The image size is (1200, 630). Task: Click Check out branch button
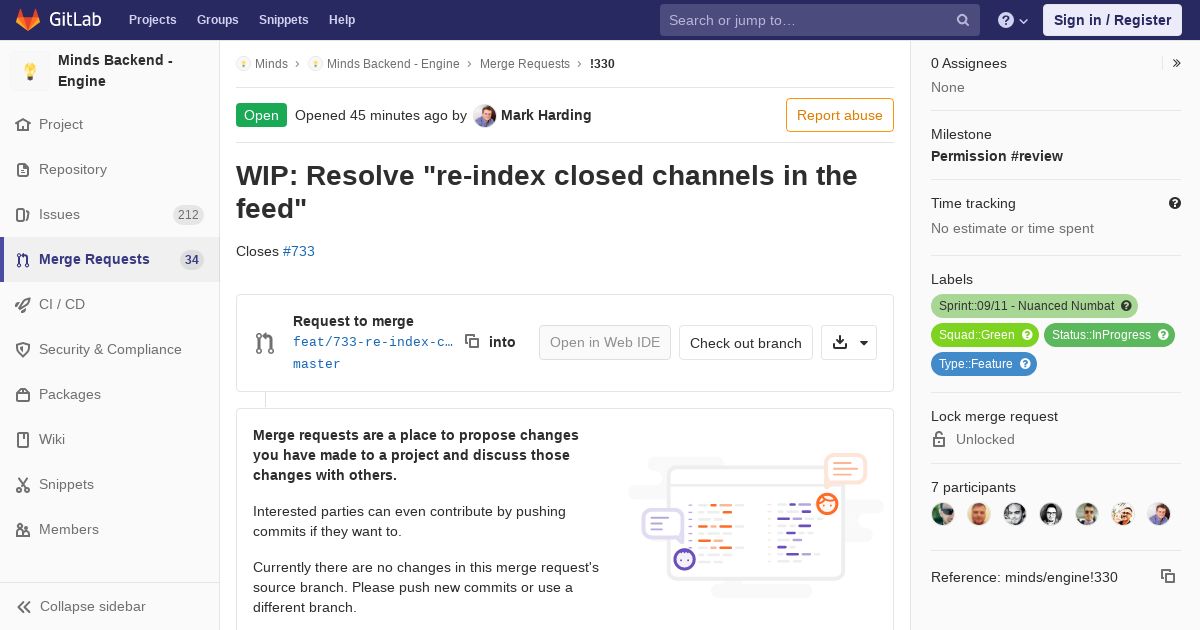pyautogui.click(x=746, y=342)
